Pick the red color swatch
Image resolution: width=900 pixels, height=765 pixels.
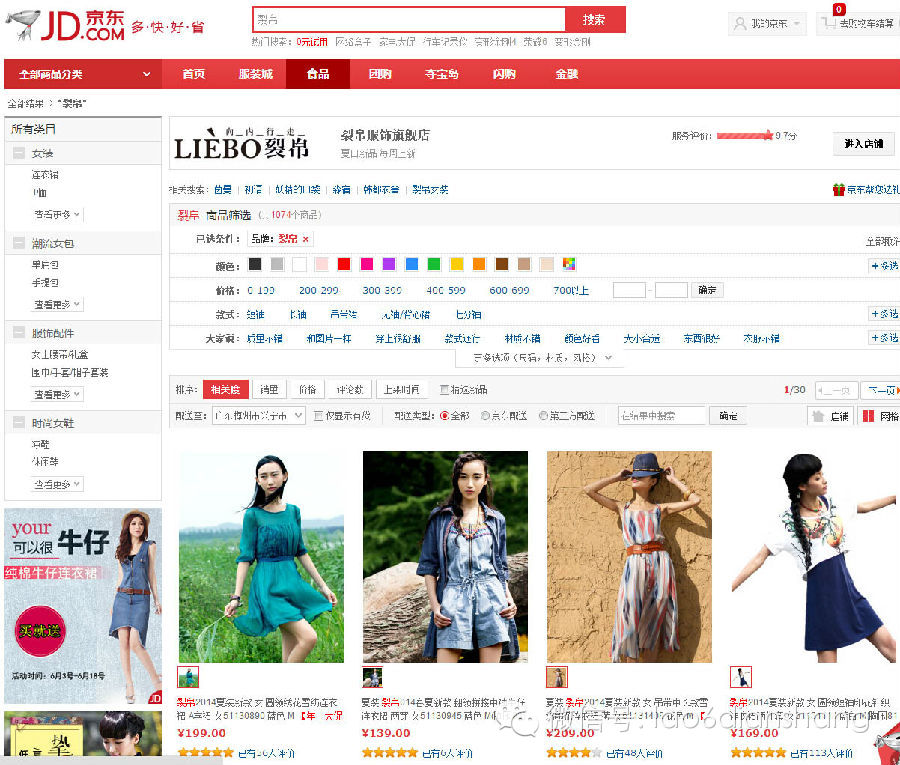(344, 264)
